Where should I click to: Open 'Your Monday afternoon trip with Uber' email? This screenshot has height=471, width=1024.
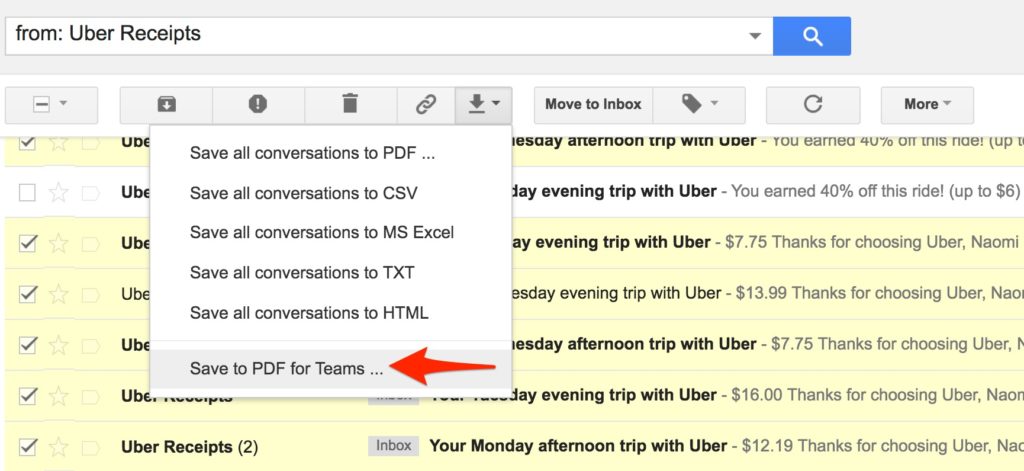tap(578, 446)
